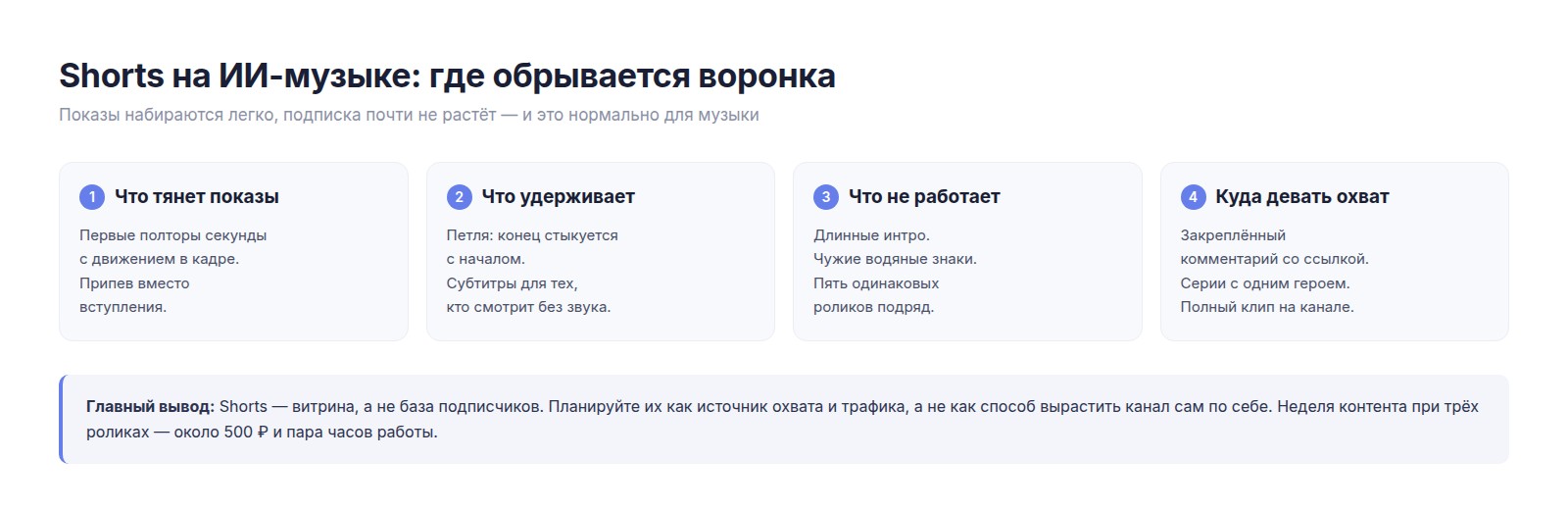Click text 'комментарий со ссылкой.'

1274,259
